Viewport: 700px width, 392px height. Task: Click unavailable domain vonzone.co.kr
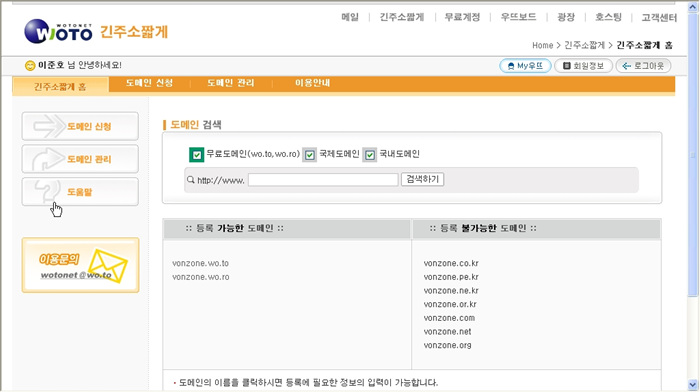coord(451,263)
